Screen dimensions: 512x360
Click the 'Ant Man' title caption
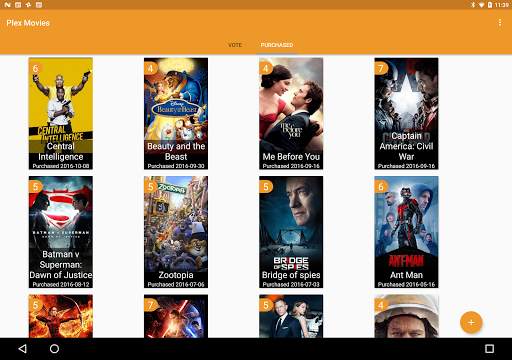(406, 275)
